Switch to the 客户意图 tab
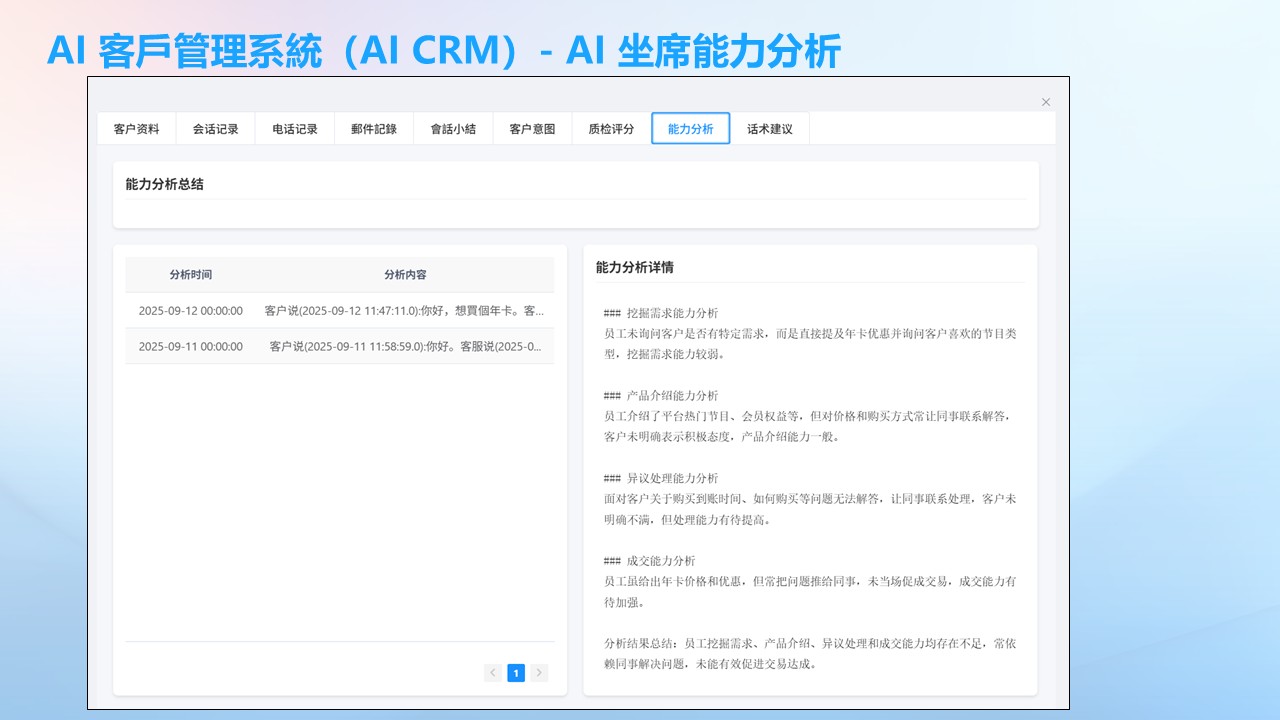This screenshot has height=720, width=1280. click(x=532, y=129)
